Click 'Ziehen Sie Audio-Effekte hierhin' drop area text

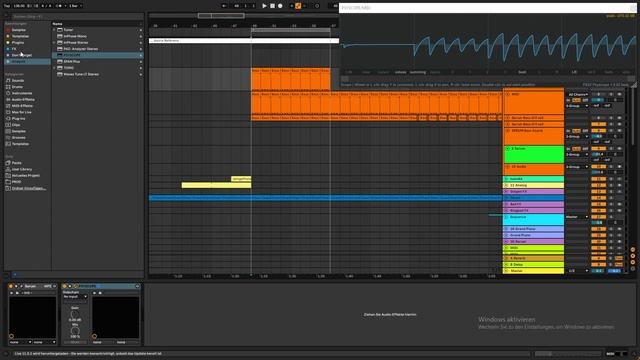pyautogui.click(x=390, y=315)
